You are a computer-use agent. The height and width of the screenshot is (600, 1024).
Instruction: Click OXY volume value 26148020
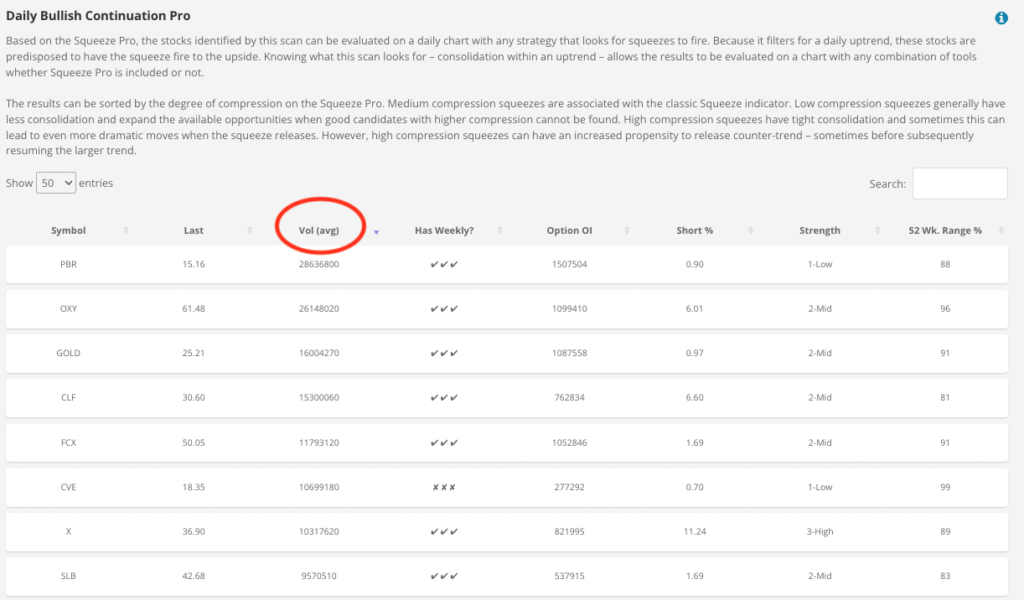tap(319, 309)
